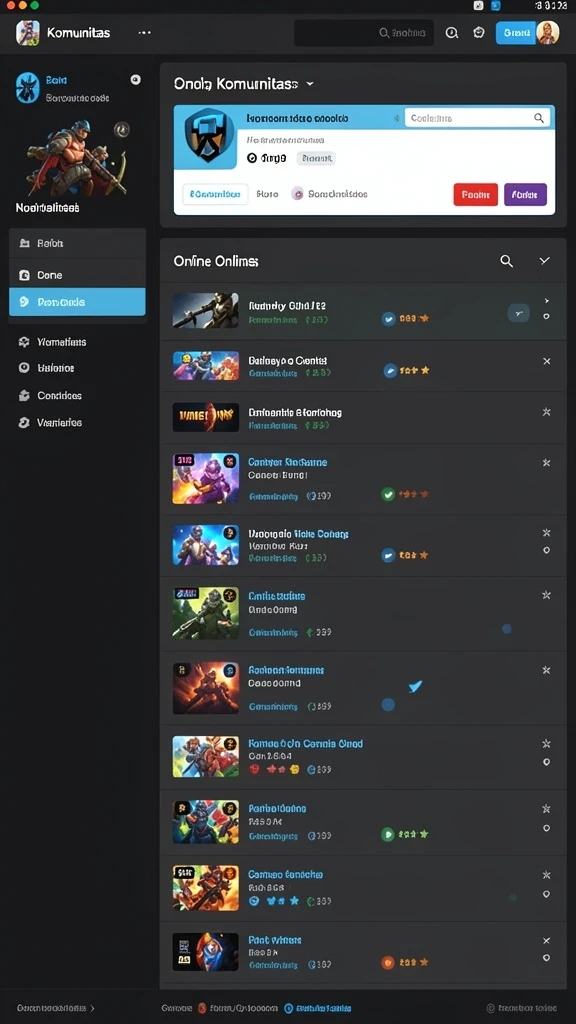Open the blue circled link in bottom bar
Screen dimensions: 576x1024
[319, 1008]
